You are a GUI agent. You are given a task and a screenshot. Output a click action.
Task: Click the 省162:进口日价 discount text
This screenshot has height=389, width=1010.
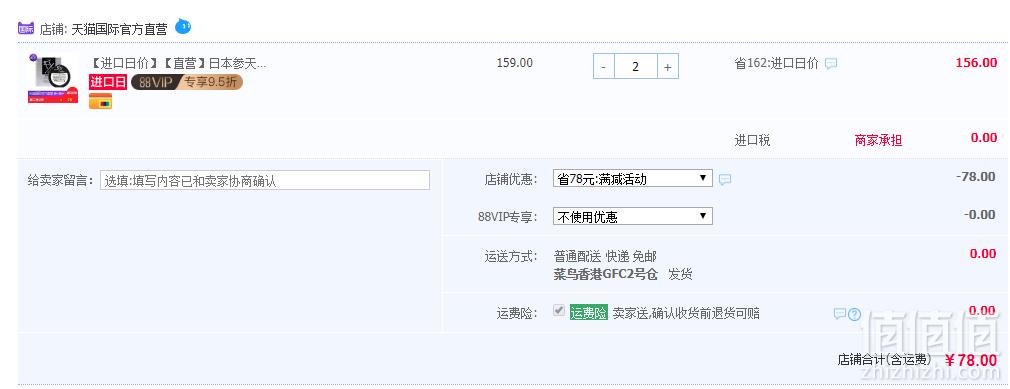click(777, 63)
